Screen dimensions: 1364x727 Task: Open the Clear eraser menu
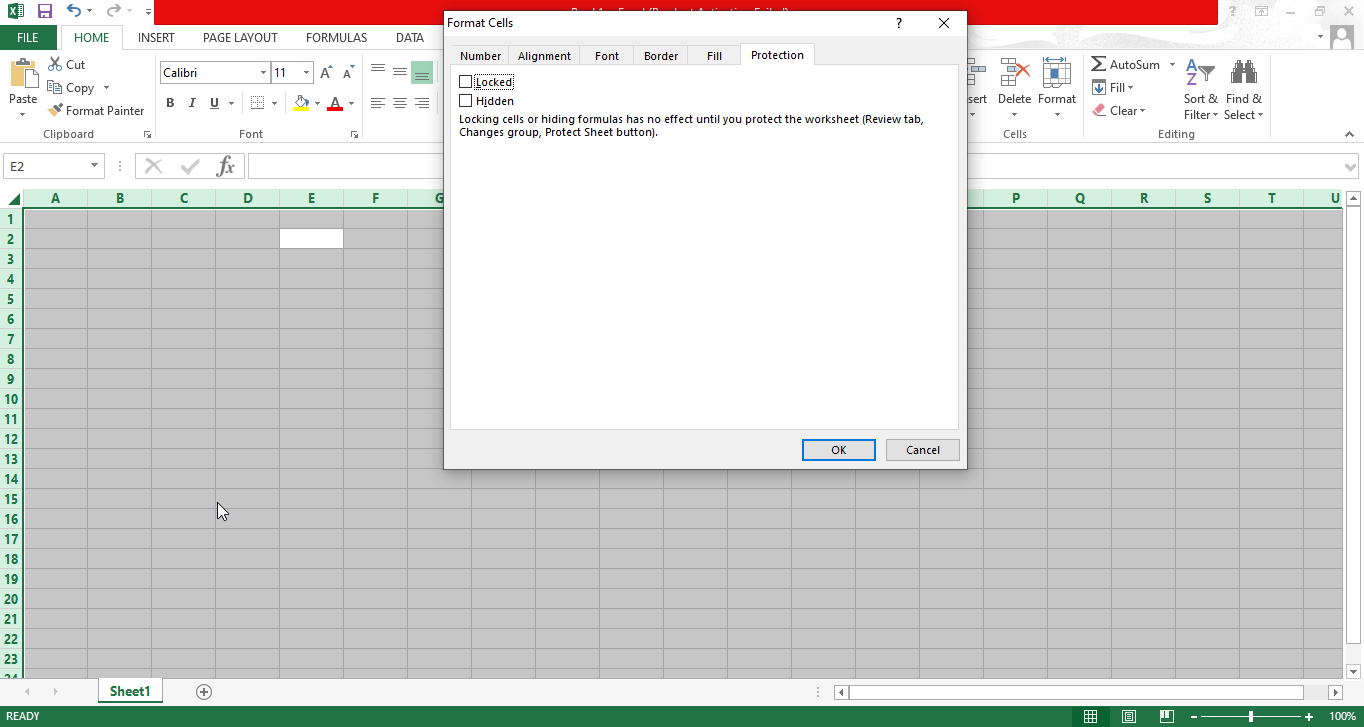(1119, 110)
